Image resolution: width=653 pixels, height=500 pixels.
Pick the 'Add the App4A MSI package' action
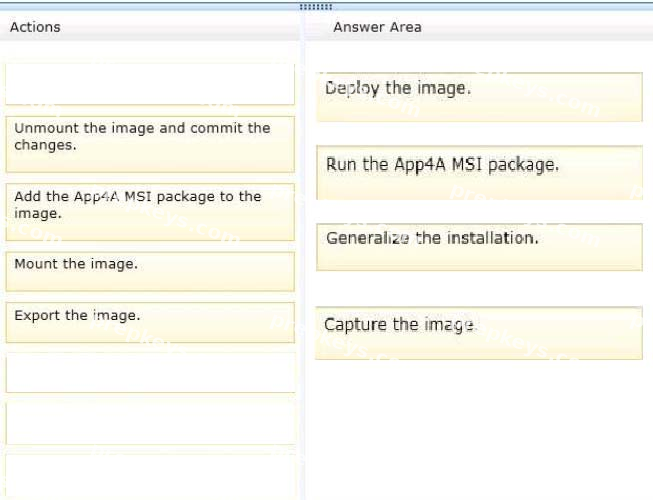pos(150,212)
